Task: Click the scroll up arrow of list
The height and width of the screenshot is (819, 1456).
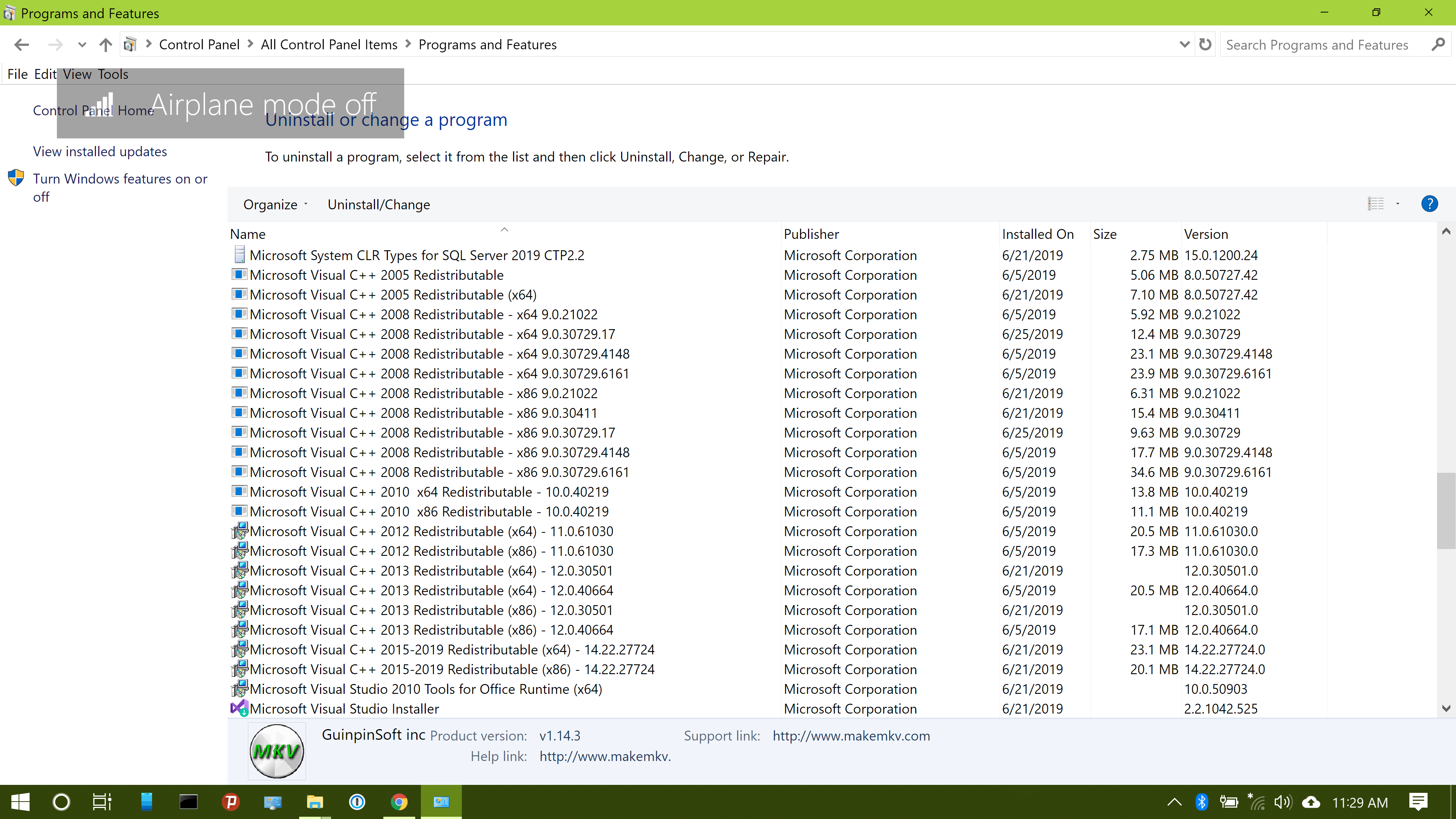Action: coord(1447,231)
